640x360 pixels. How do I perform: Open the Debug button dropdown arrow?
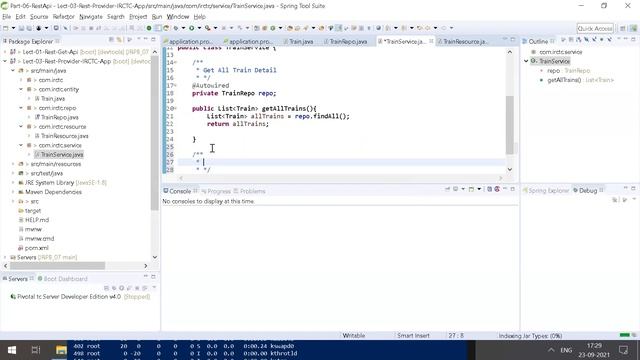pyautogui.click(x=183, y=28)
